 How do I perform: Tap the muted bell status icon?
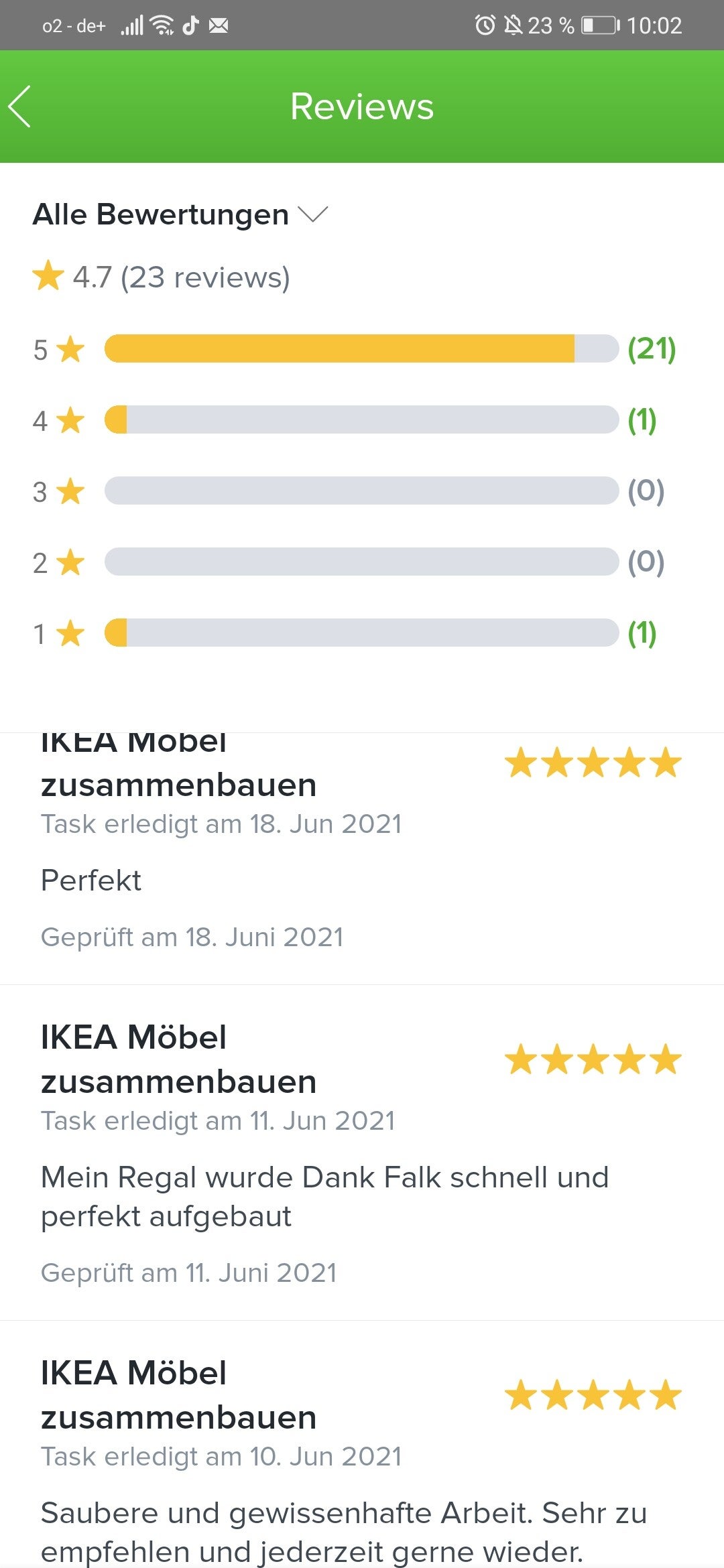click(513, 25)
